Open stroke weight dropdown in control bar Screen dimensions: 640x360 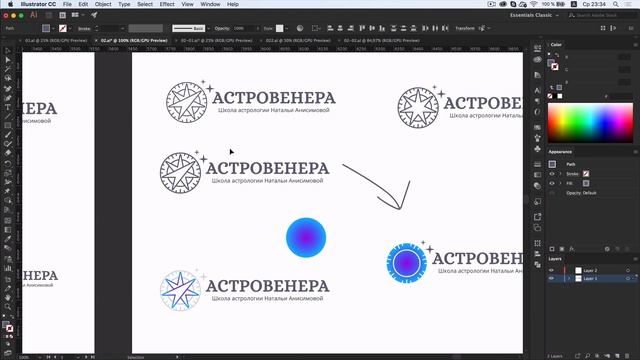click(122, 29)
